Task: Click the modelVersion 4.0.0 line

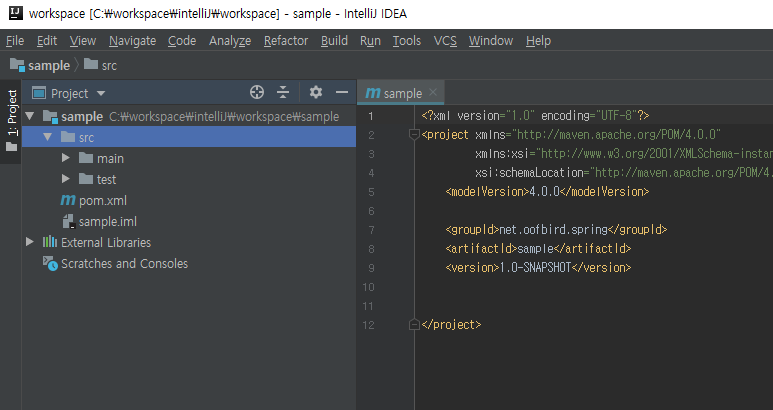Action: pyautogui.click(x=547, y=192)
